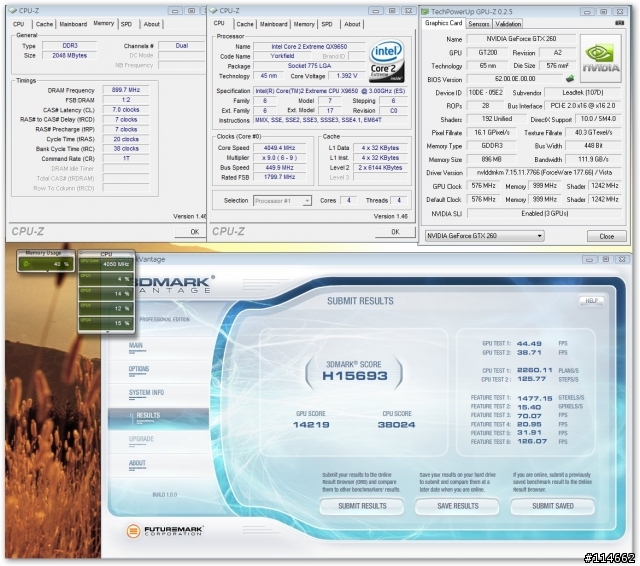Viewport: 640px width, 566px height.
Task: Click the Rated FSB 1799.7 MHz value
Action: tap(279, 177)
